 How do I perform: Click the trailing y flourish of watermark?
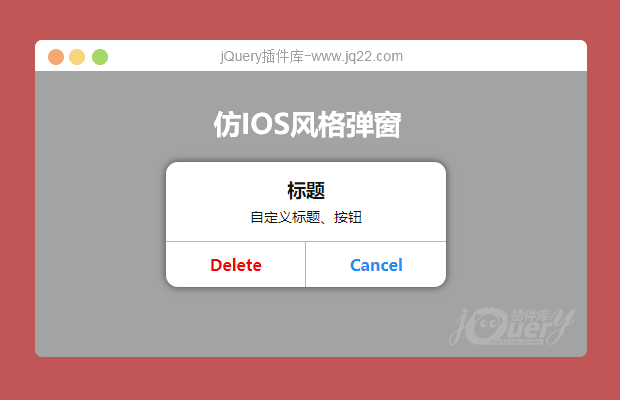561,326
